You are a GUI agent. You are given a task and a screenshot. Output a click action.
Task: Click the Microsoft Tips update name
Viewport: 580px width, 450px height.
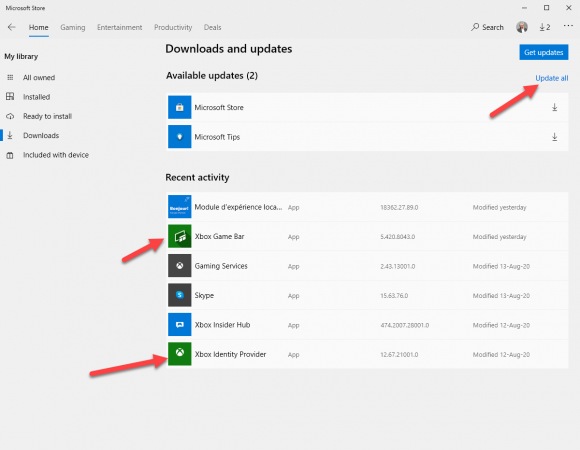click(217, 137)
